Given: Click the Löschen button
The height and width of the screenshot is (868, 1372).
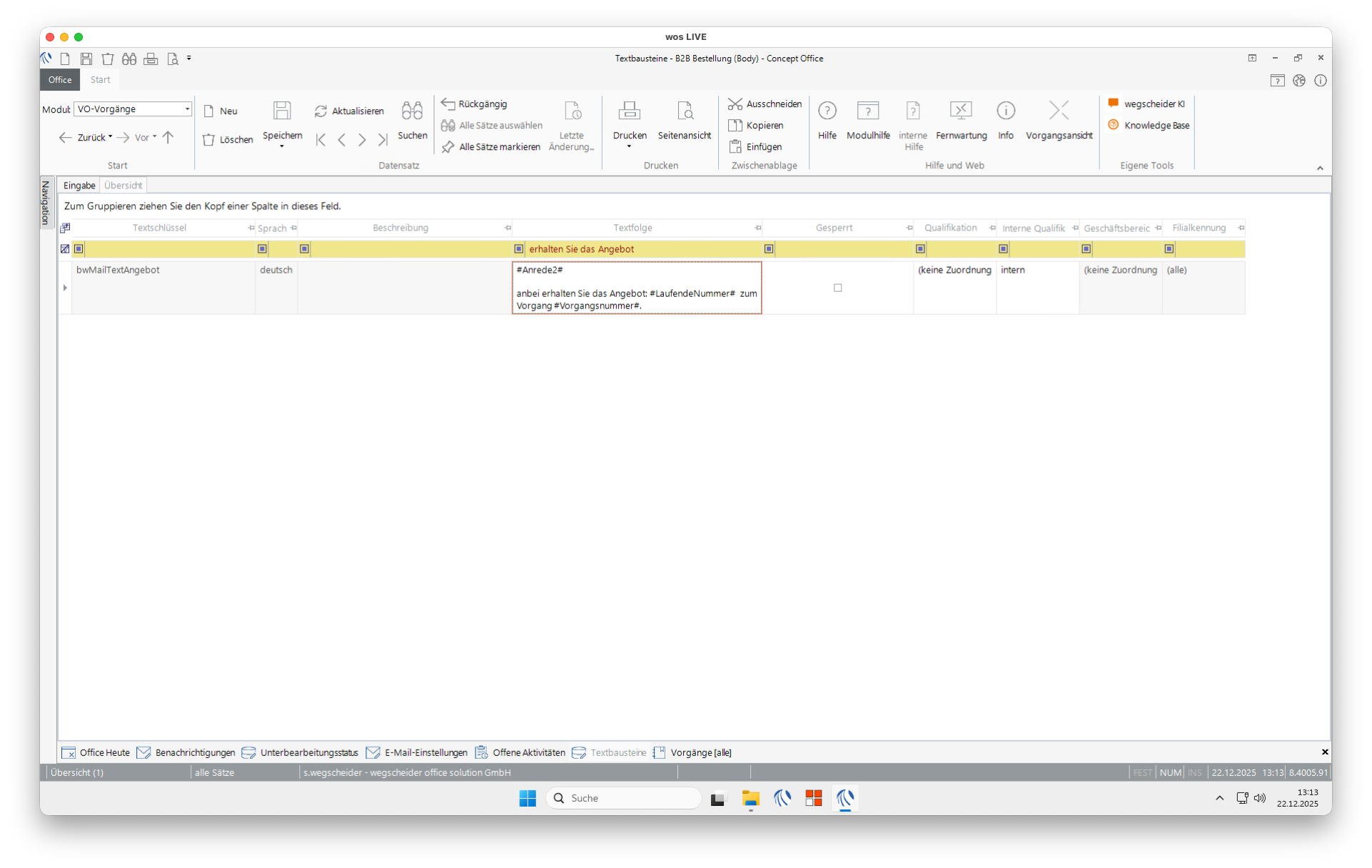Looking at the screenshot, I should pyautogui.click(x=228, y=140).
